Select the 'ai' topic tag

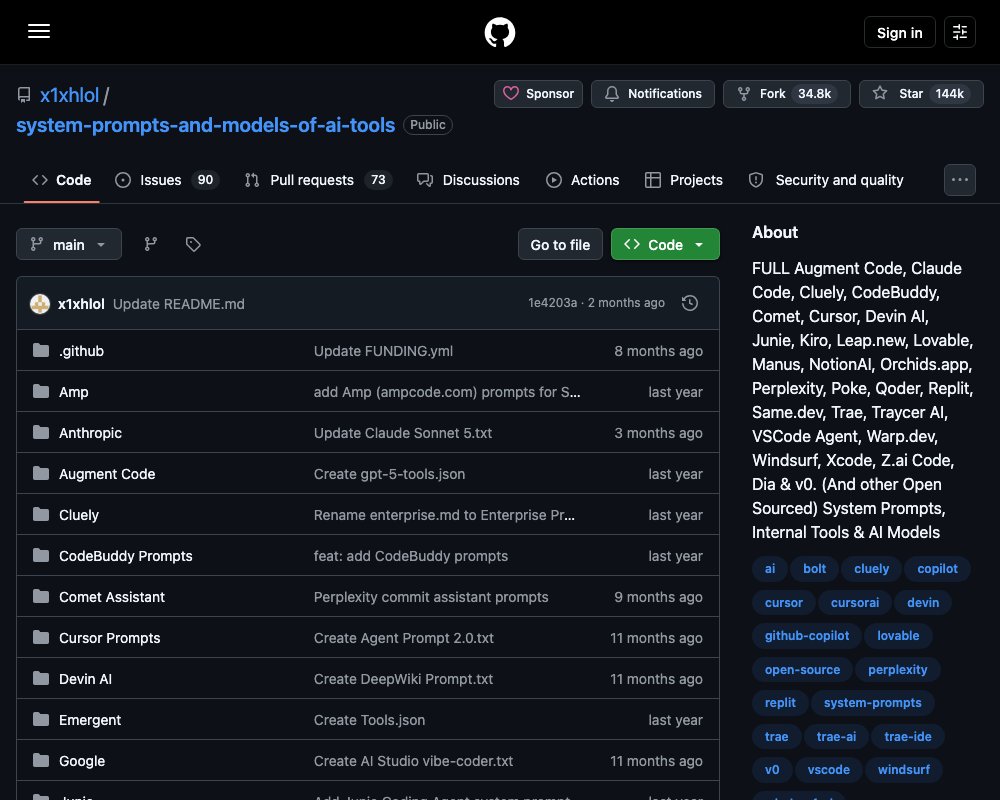(x=770, y=568)
